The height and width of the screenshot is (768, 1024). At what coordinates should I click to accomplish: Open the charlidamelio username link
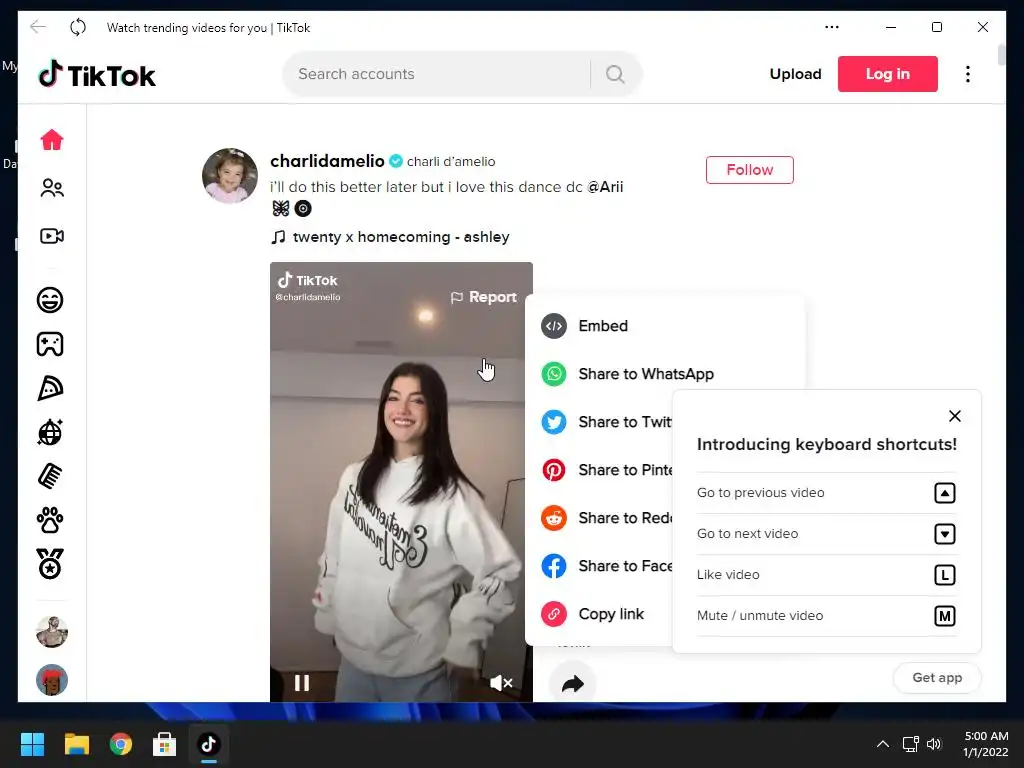coord(327,161)
